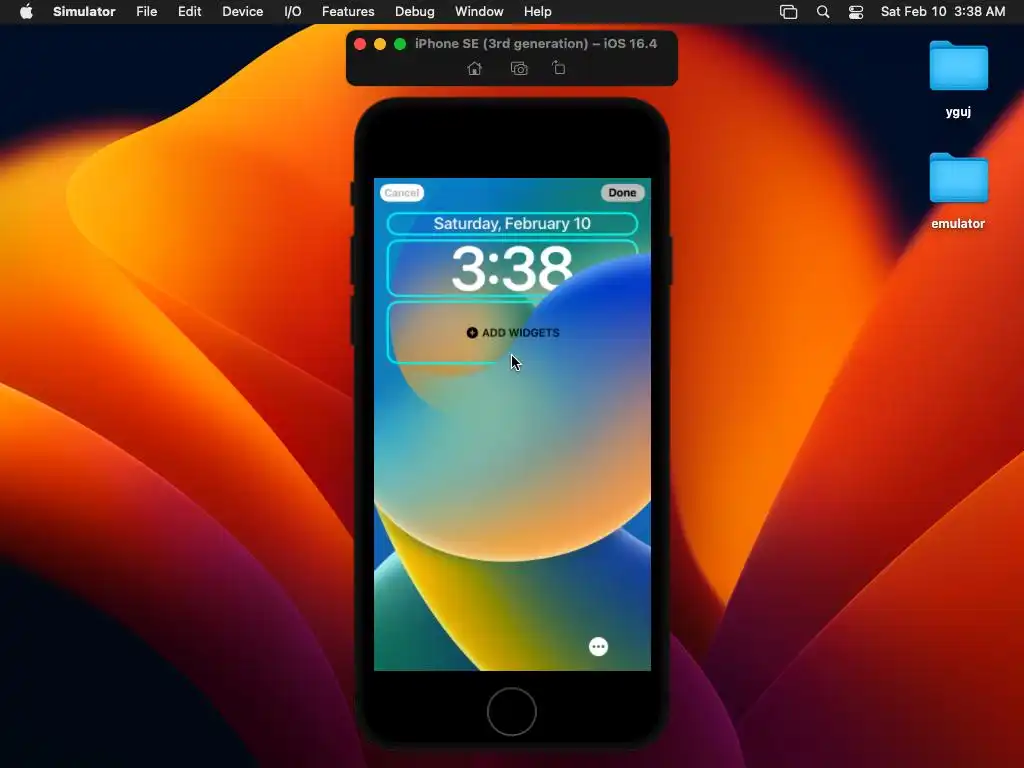Viewport: 1024px width, 768px height.
Task: Open the Device menu
Action: point(242,12)
